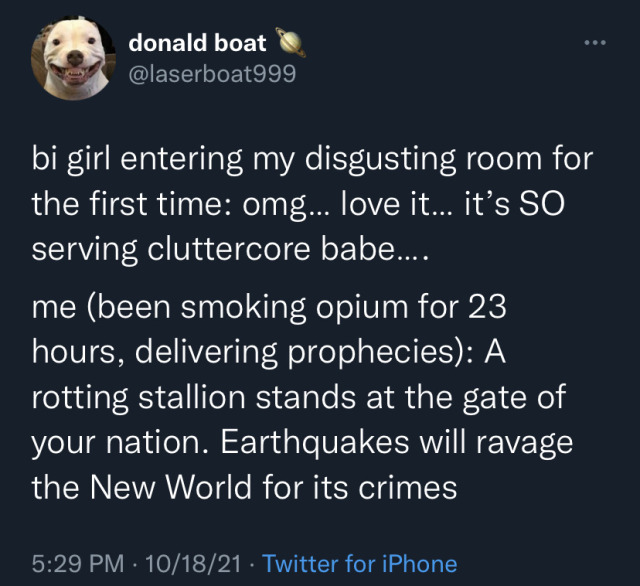Open the more options three-dot menu
The height and width of the screenshot is (586, 640).
[596, 44]
